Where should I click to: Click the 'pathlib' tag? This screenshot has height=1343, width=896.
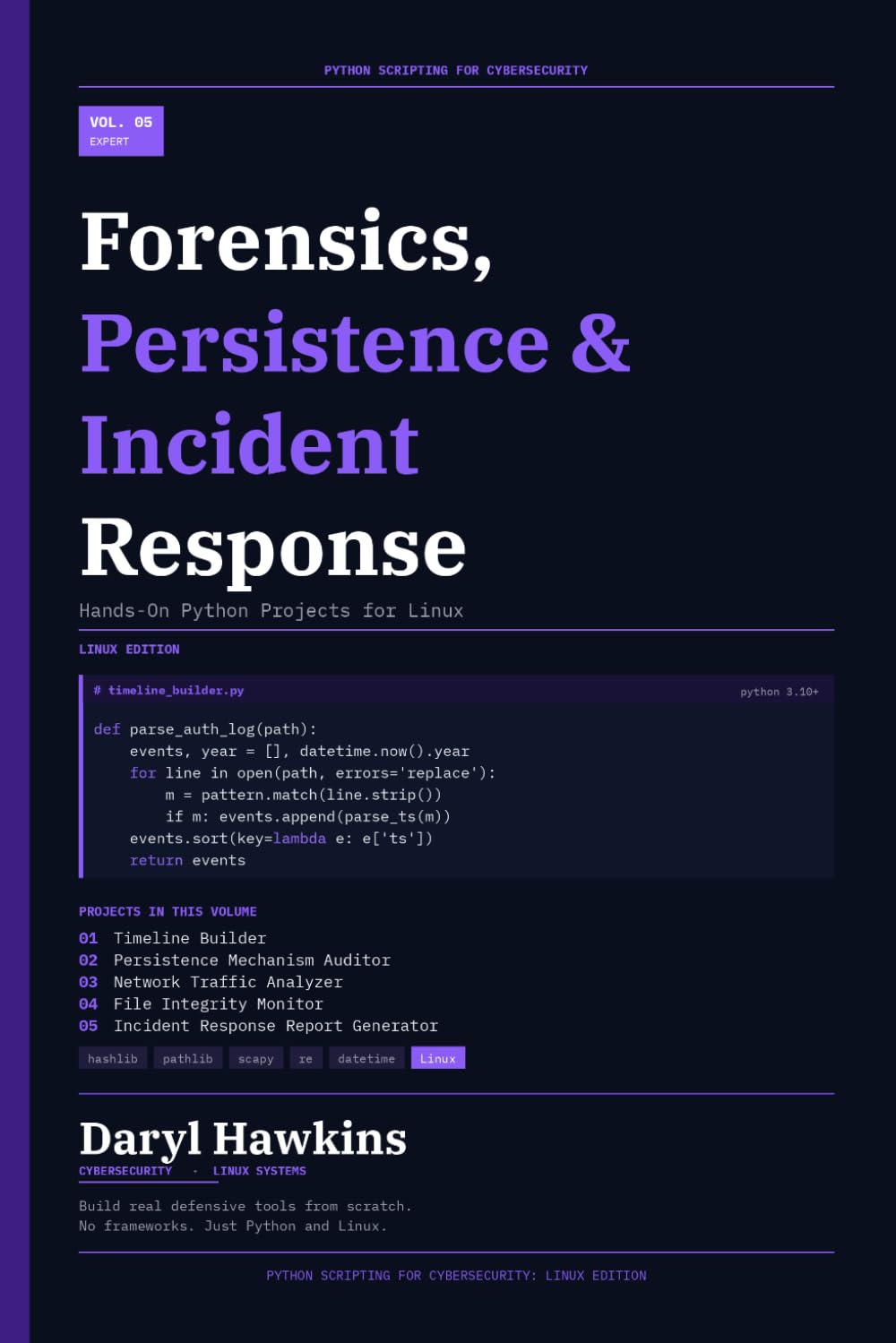188,1058
